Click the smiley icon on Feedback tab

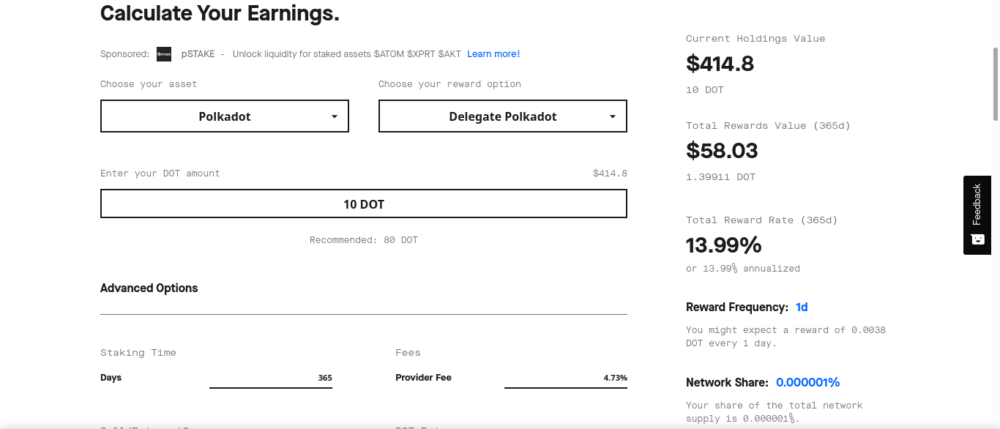tap(977, 240)
